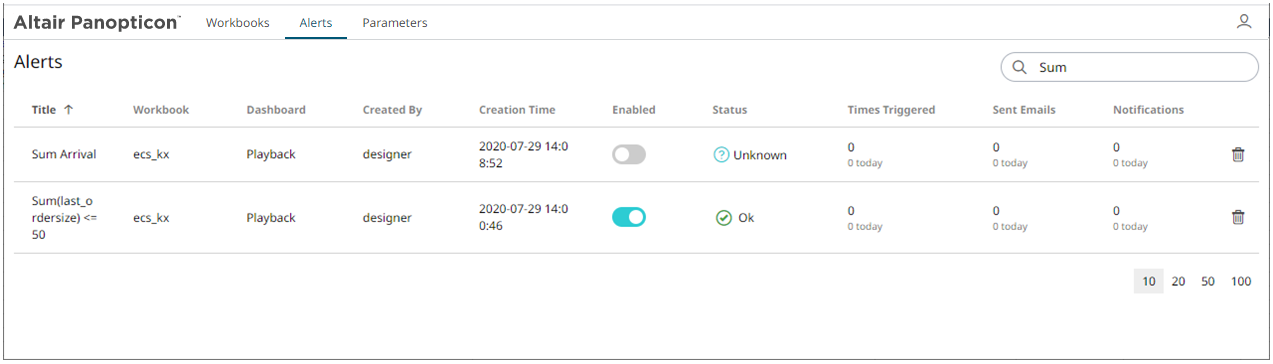Sort alerts by Creation Time column
The image size is (1273, 364).
click(x=517, y=110)
